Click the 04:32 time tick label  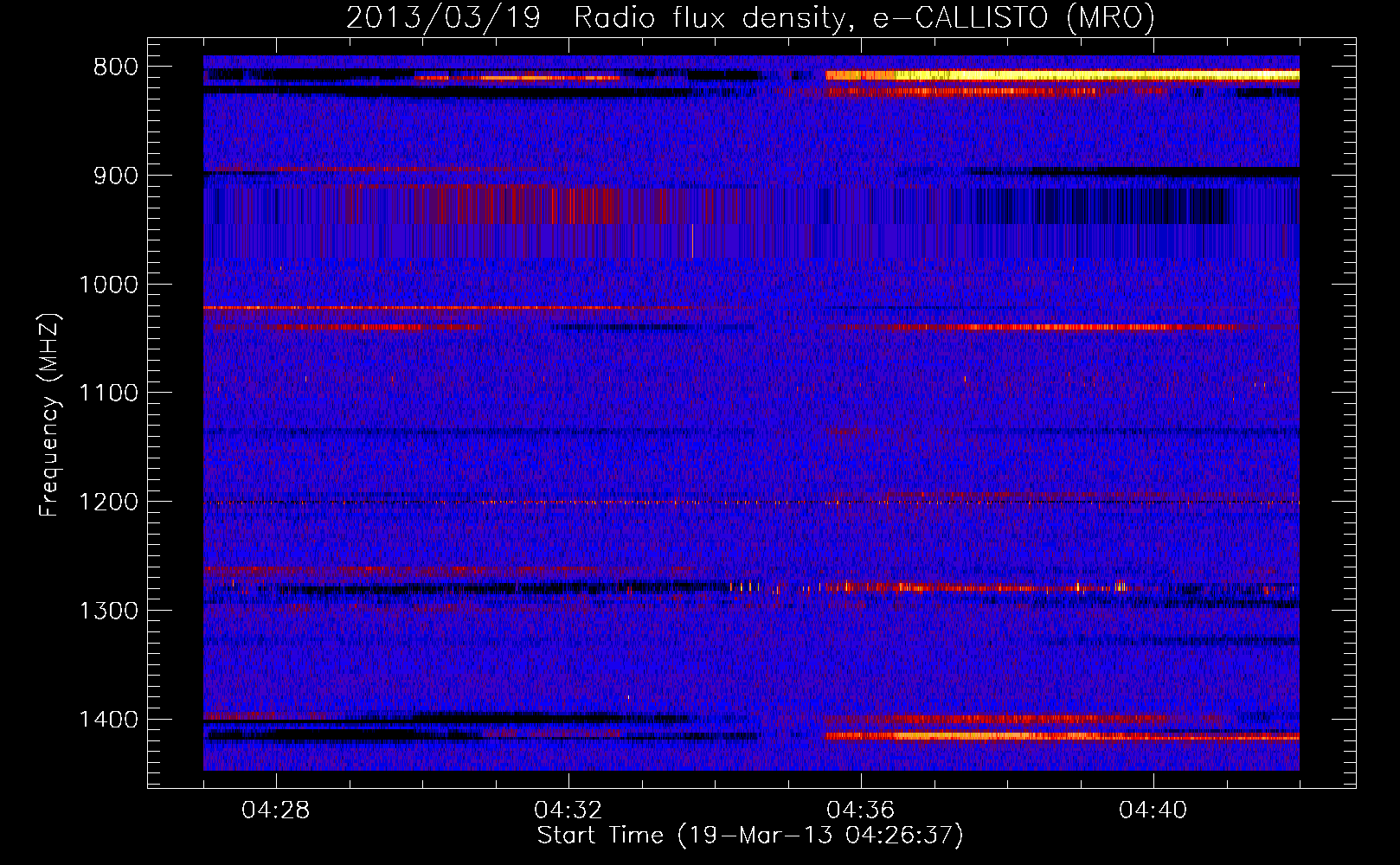pos(568,811)
